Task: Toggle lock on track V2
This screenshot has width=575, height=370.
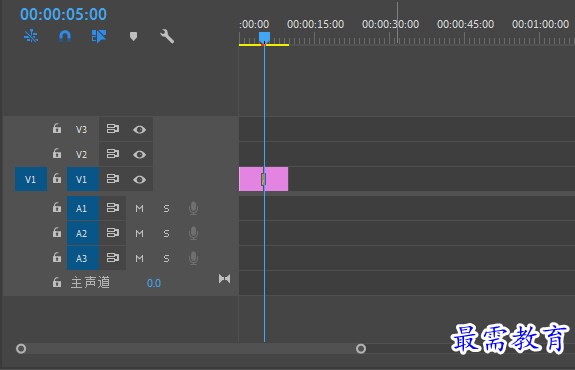Action: [x=56, y=153]
